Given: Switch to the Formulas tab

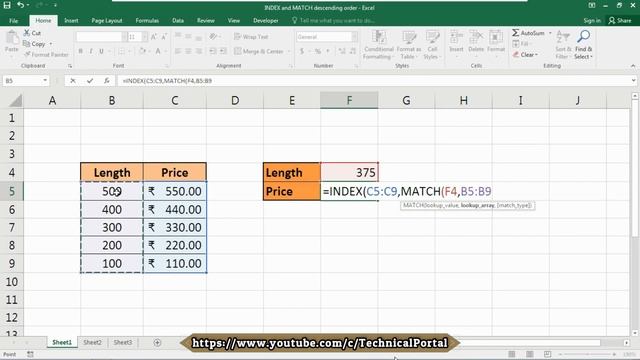Looking at the screenshot, I should point(147,20).
